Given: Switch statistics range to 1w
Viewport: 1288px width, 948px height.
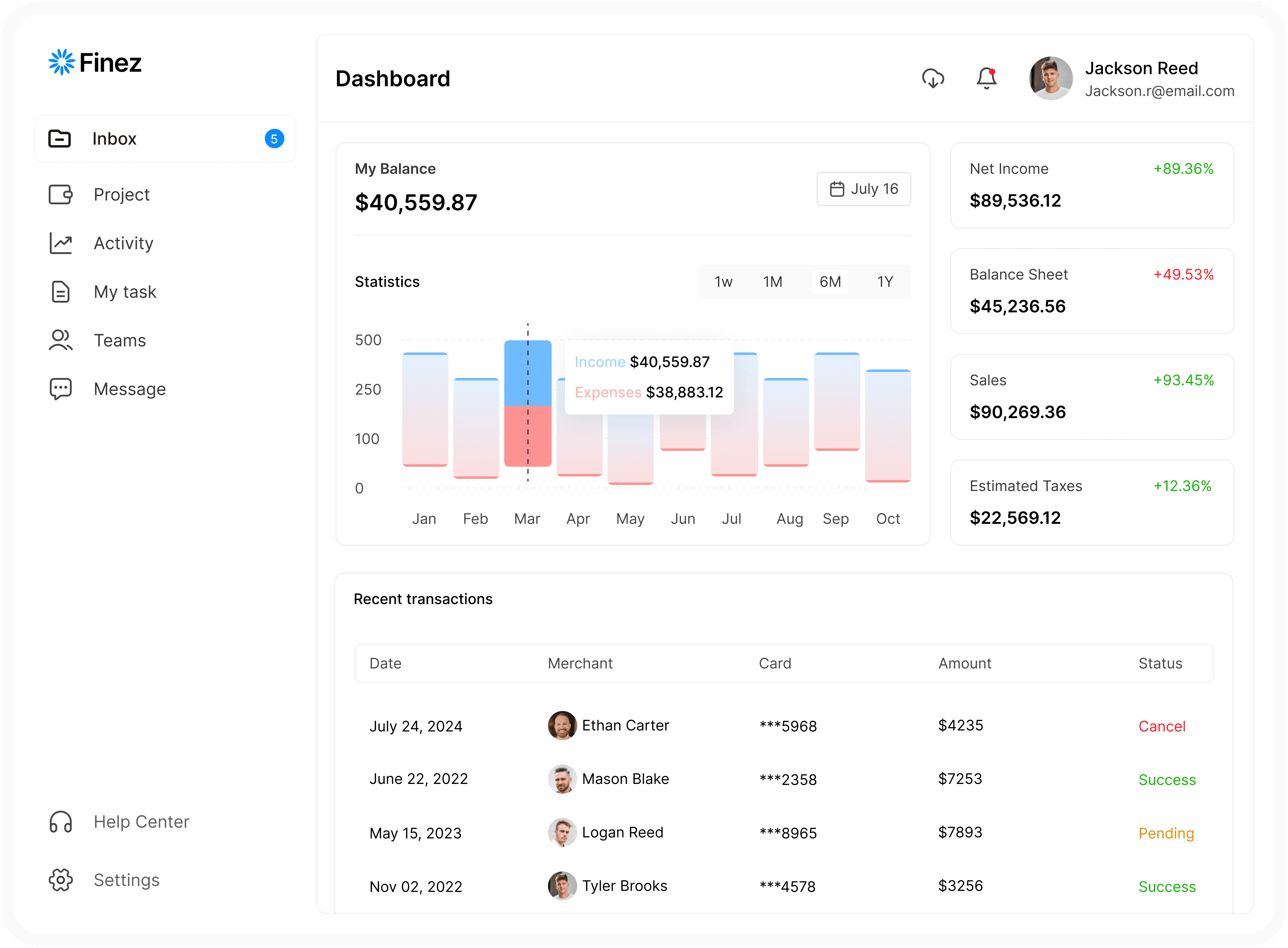Looking at the screenshot, I should [723, 282].
